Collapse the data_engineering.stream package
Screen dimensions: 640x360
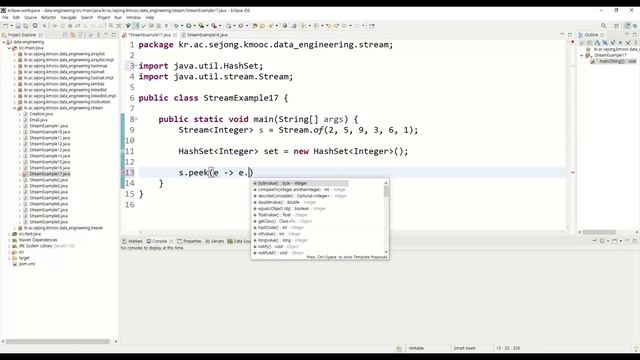coord(14,108)
